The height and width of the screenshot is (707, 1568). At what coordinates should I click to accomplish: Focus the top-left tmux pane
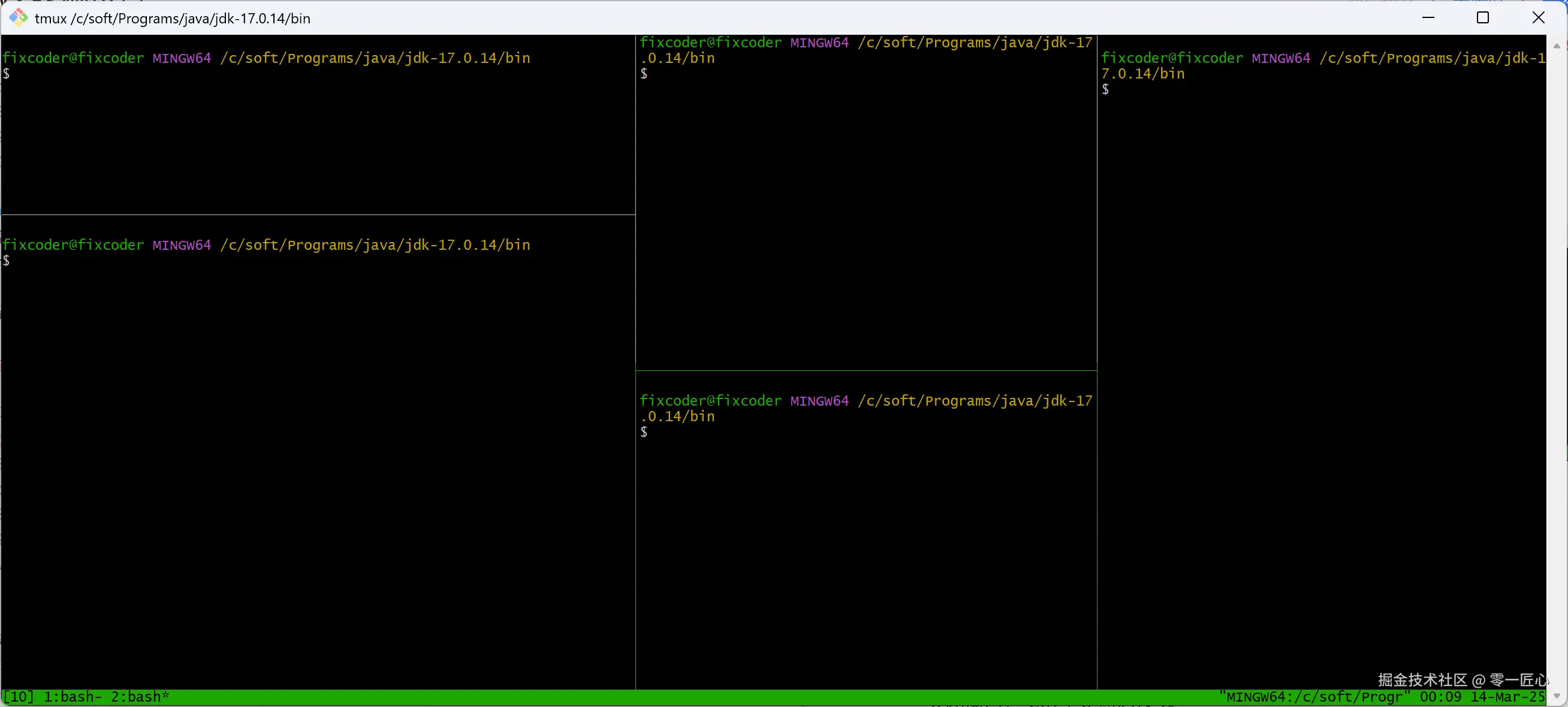pos(316,140)
